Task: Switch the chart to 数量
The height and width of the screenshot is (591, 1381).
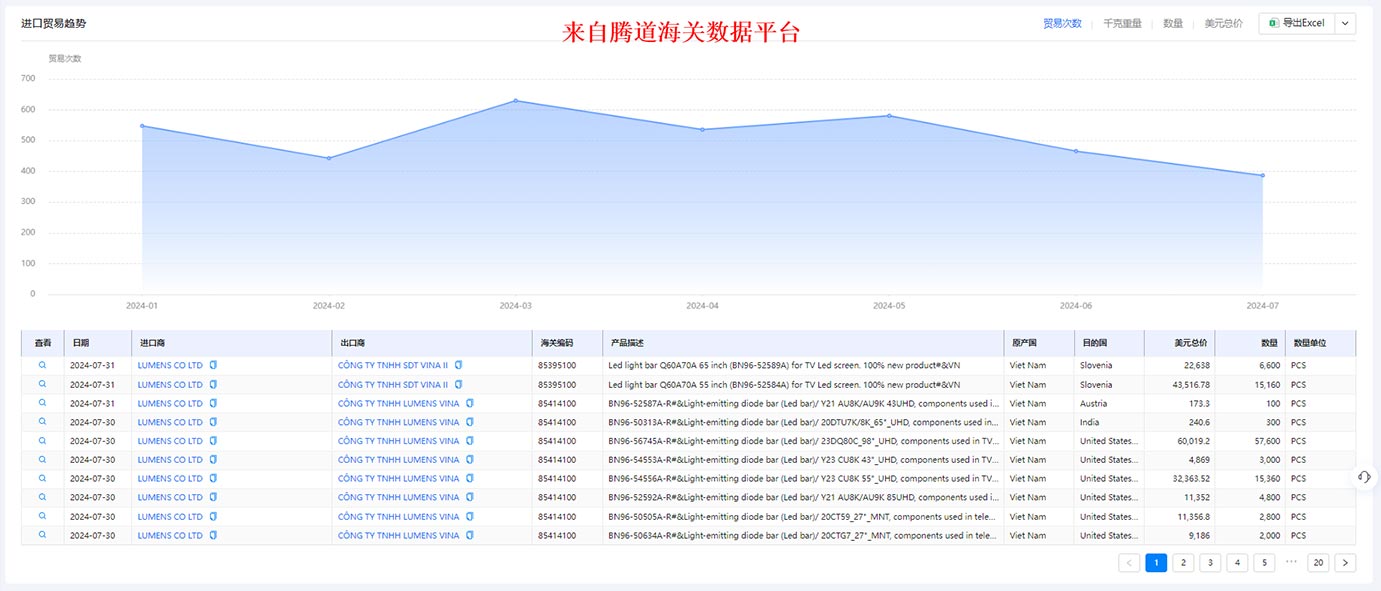Action: tap(1173, 23)
